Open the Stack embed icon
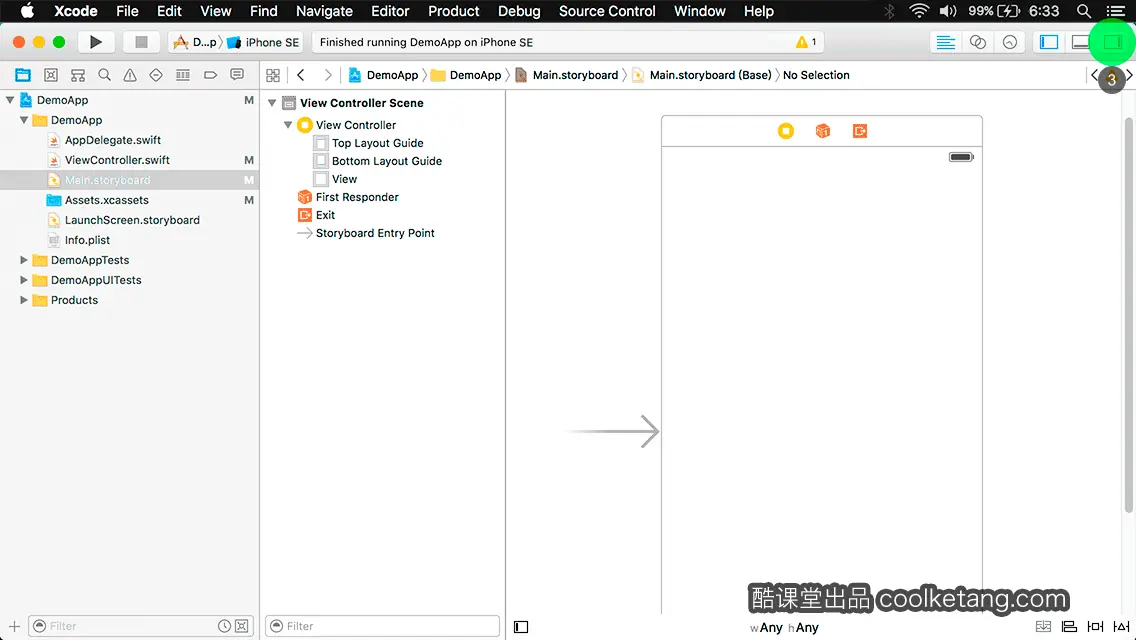 point(1043,627)
